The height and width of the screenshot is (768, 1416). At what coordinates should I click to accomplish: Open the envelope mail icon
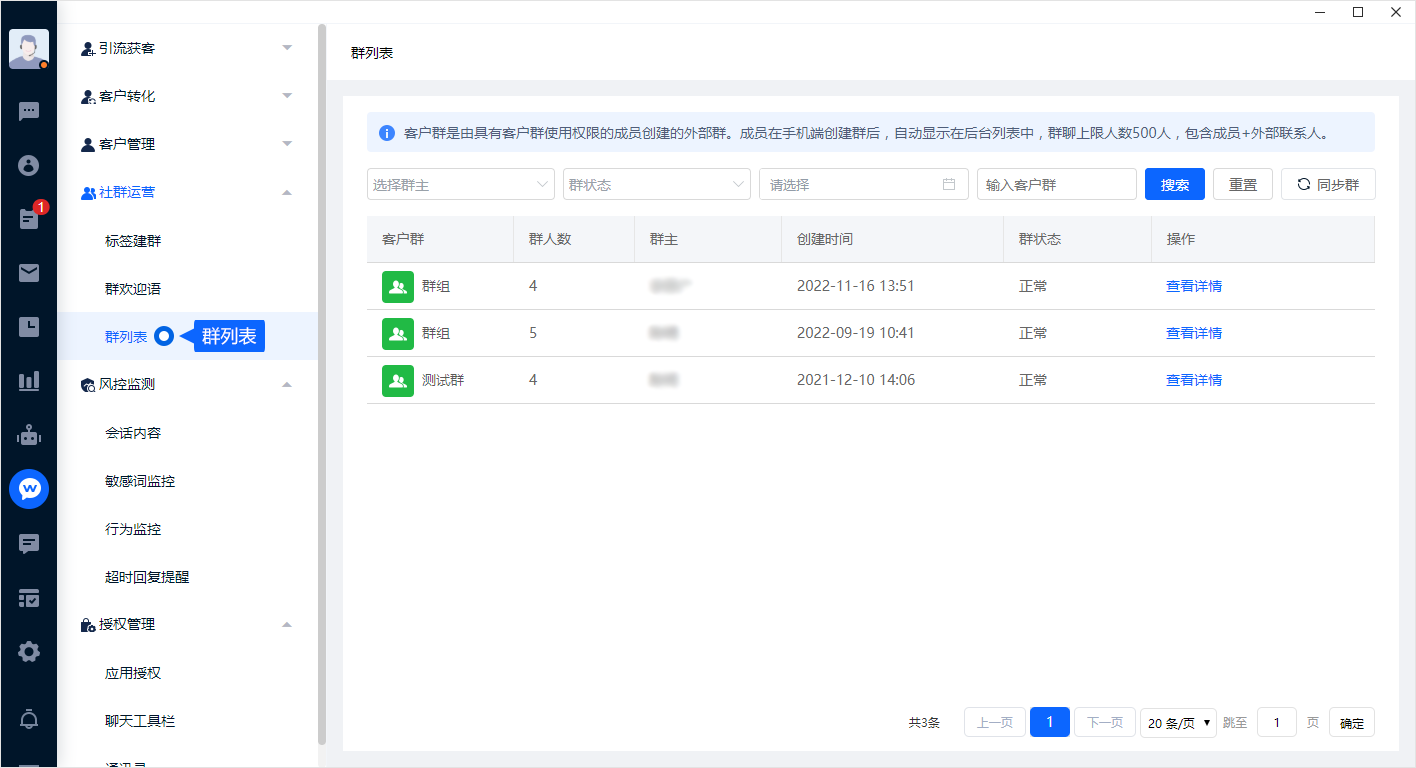(29, 273)
